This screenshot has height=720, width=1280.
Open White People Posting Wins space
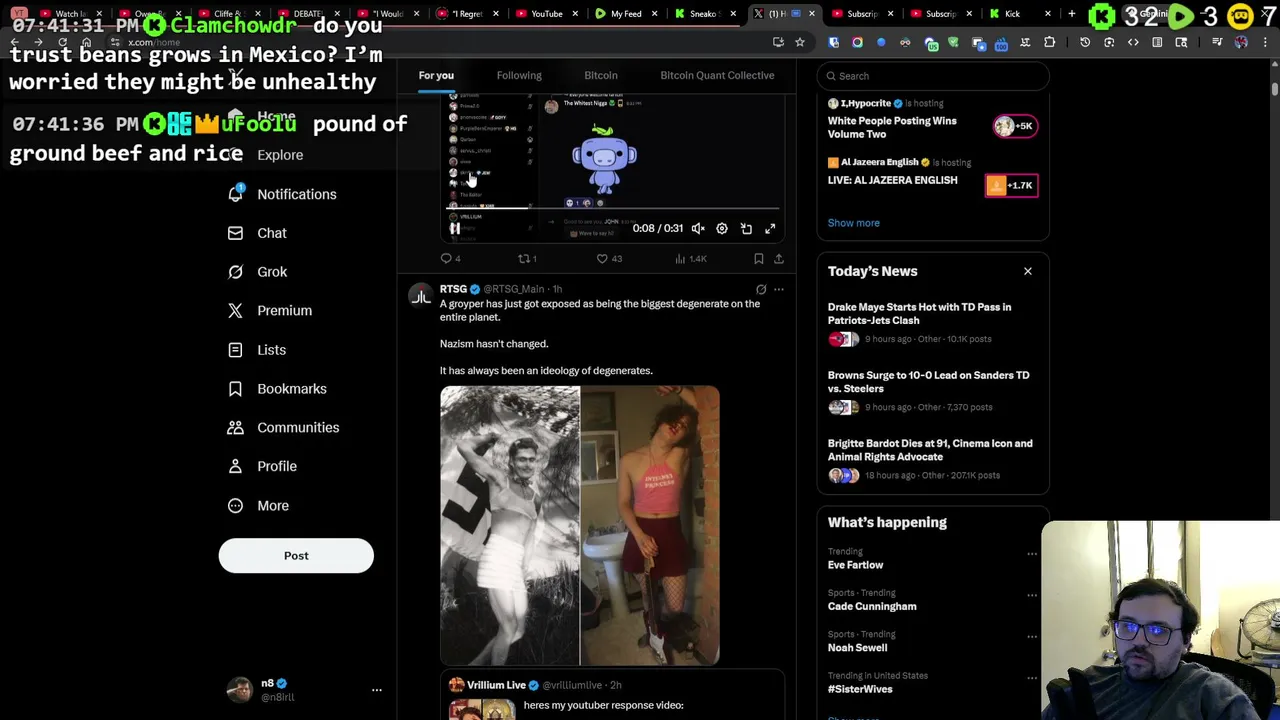click(892, 127)
